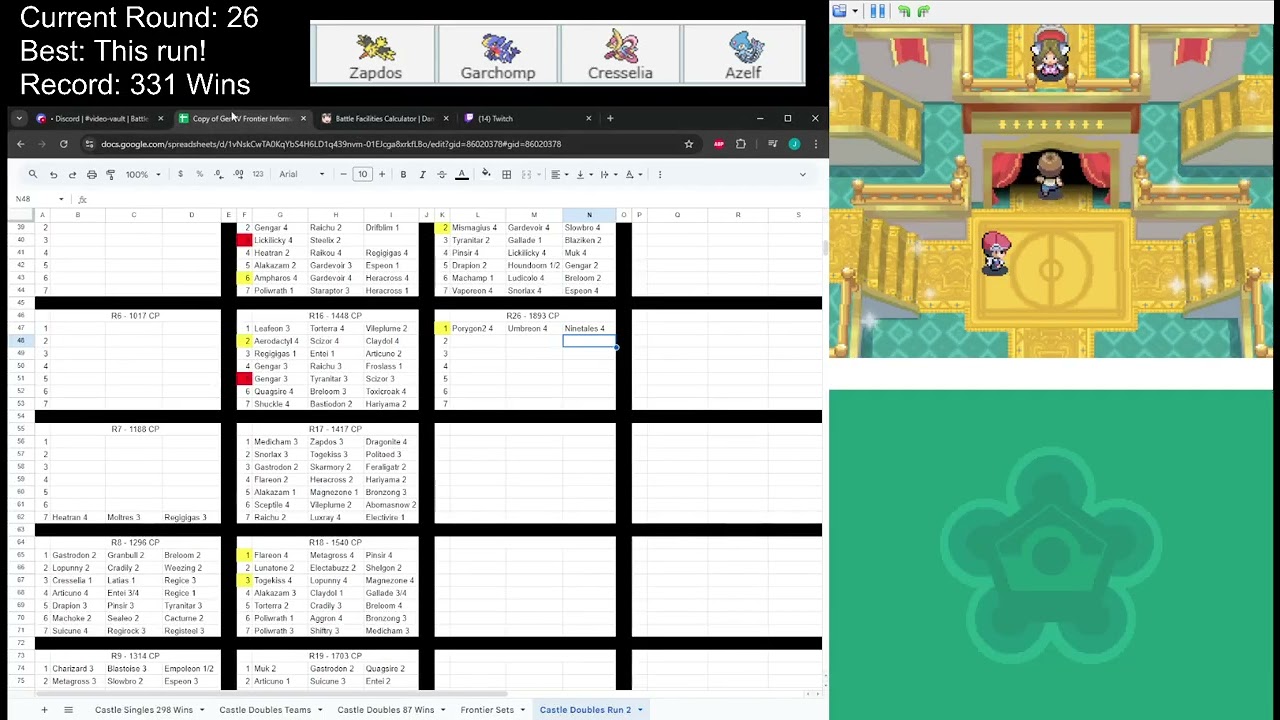Toggle strikethrough formatting
Image resolution: width=1280 pixels, height=720 pixels.
[x=441, y=174]
